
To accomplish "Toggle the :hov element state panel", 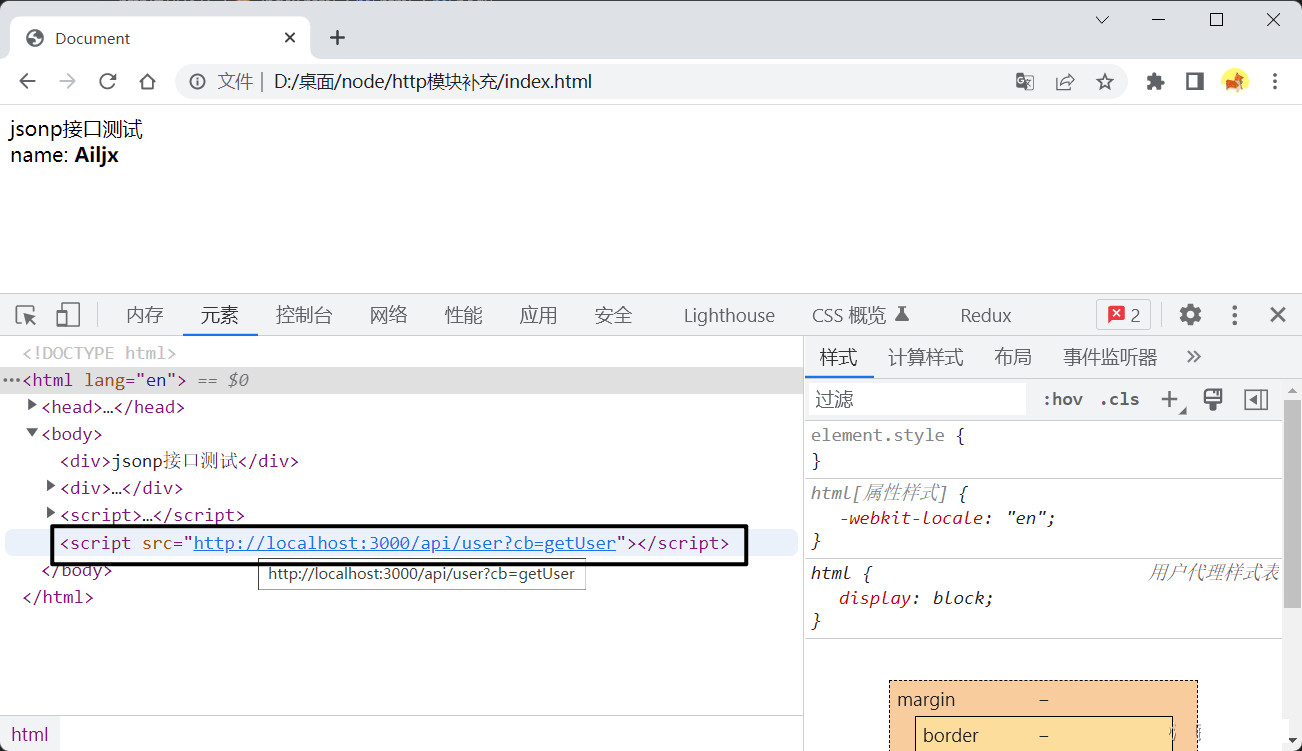I will [1062, 399].
